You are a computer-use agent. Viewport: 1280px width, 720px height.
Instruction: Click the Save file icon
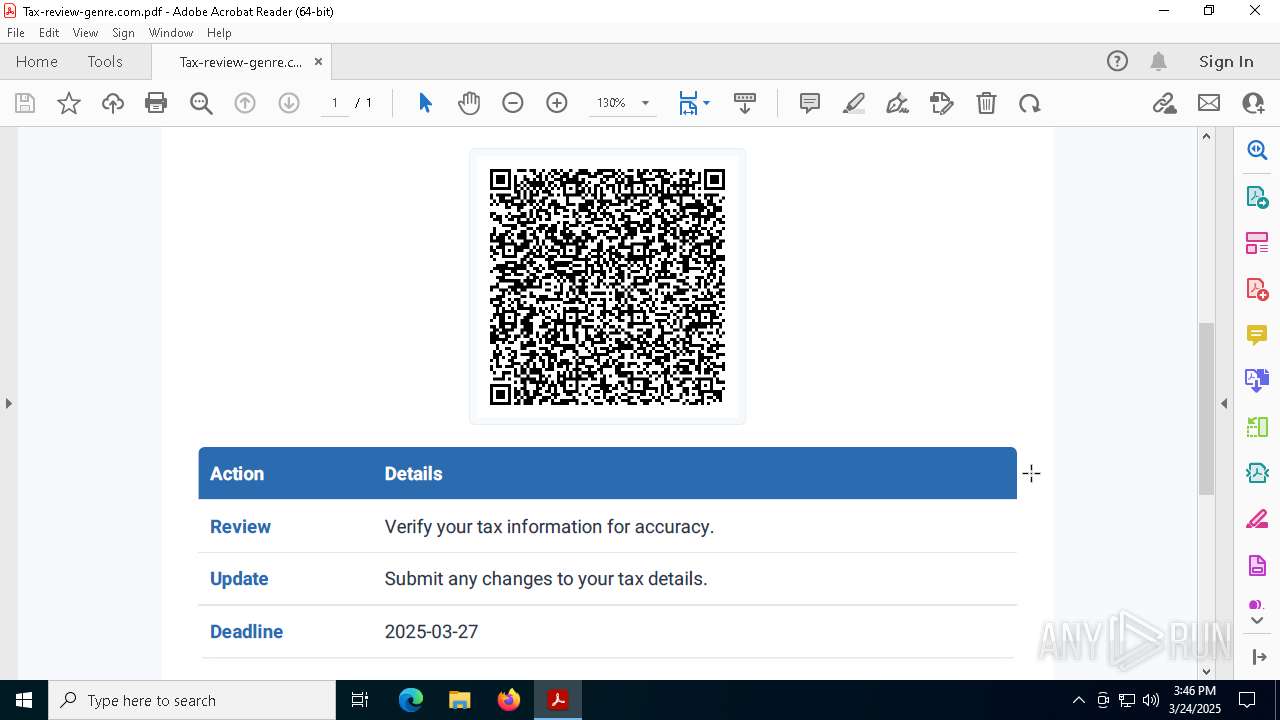[x=25, y=103]
